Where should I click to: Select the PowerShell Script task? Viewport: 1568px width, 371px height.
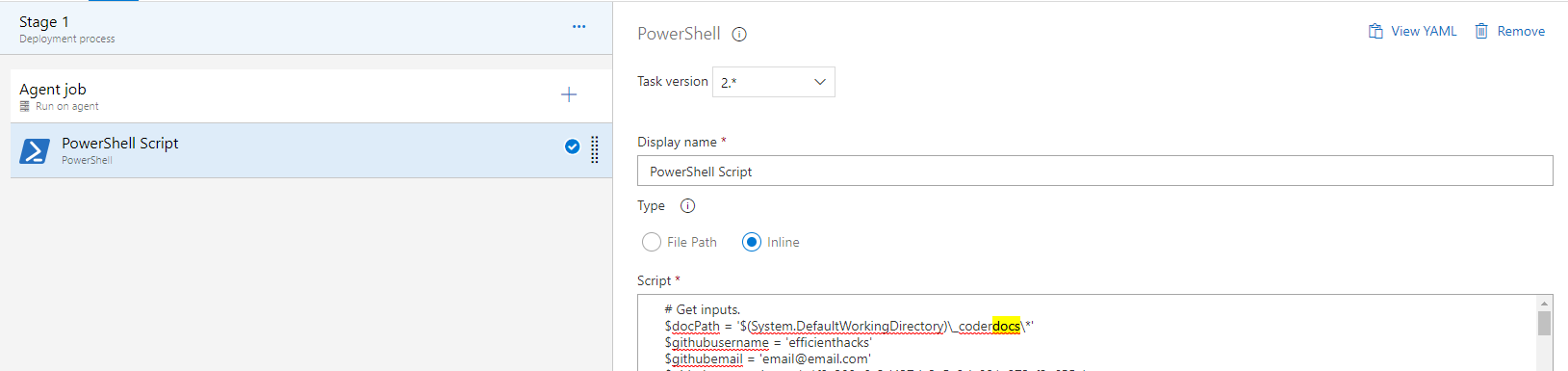tap(311, 150)
